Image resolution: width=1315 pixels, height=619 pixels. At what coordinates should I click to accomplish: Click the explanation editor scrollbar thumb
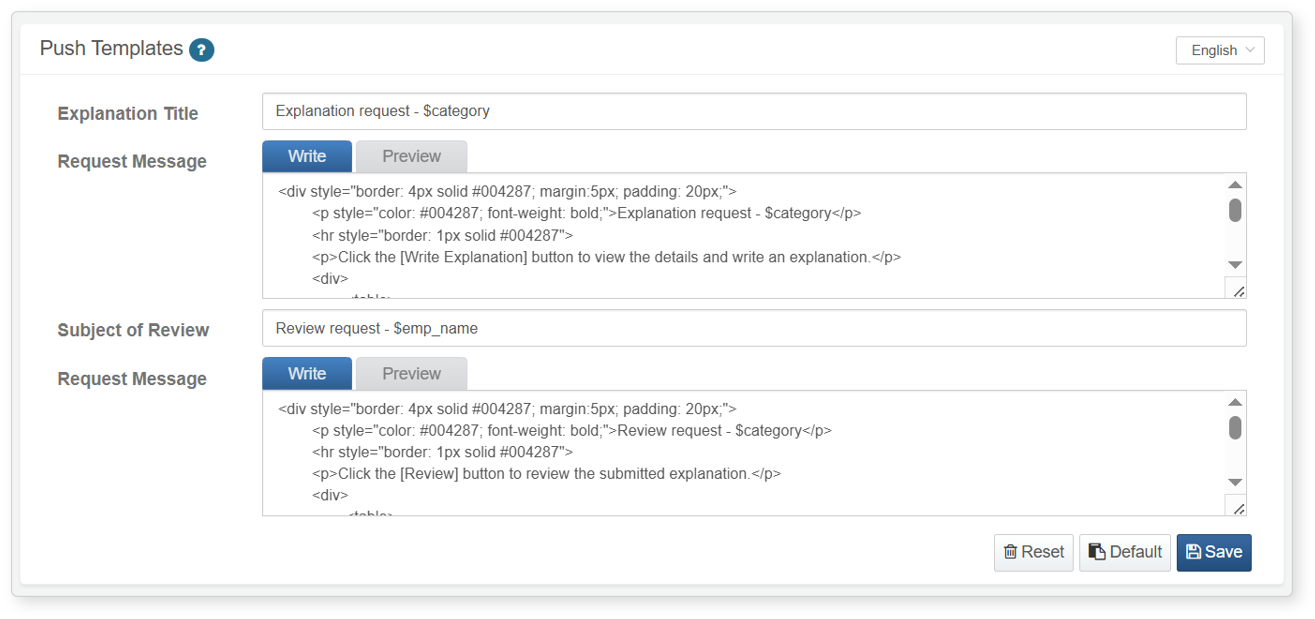[1235, 210]
